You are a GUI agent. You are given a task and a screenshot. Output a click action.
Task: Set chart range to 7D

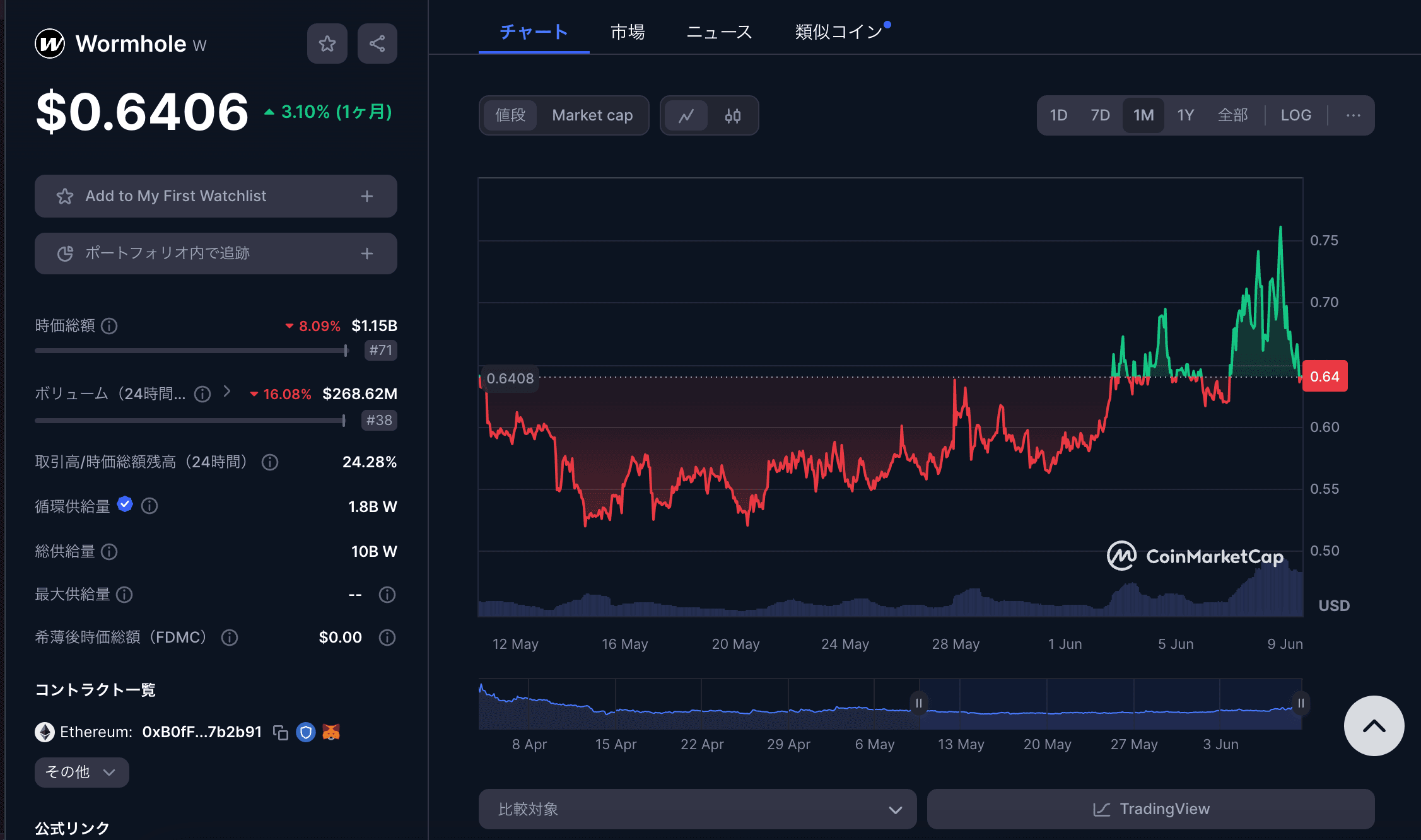pos(1100,115)
